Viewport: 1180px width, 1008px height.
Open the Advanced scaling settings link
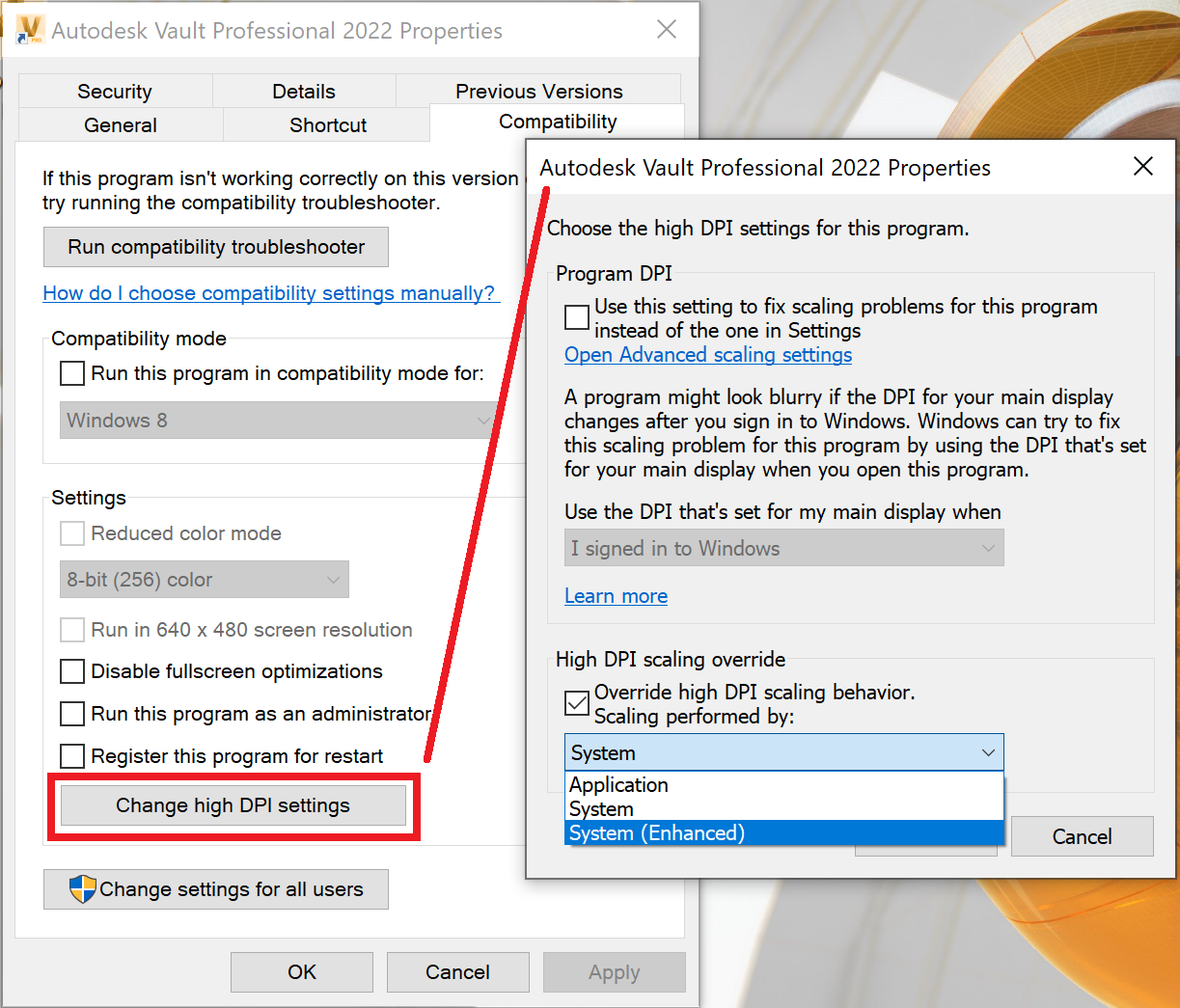pos(708,355)
